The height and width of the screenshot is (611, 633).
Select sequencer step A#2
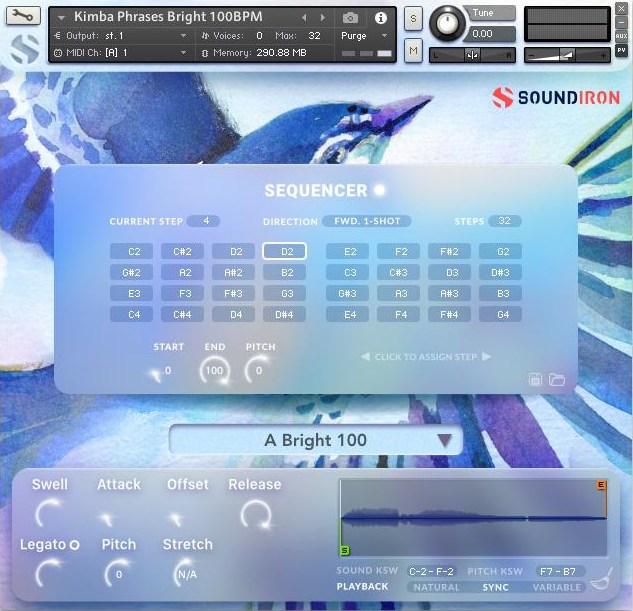(x=233, y=272)
